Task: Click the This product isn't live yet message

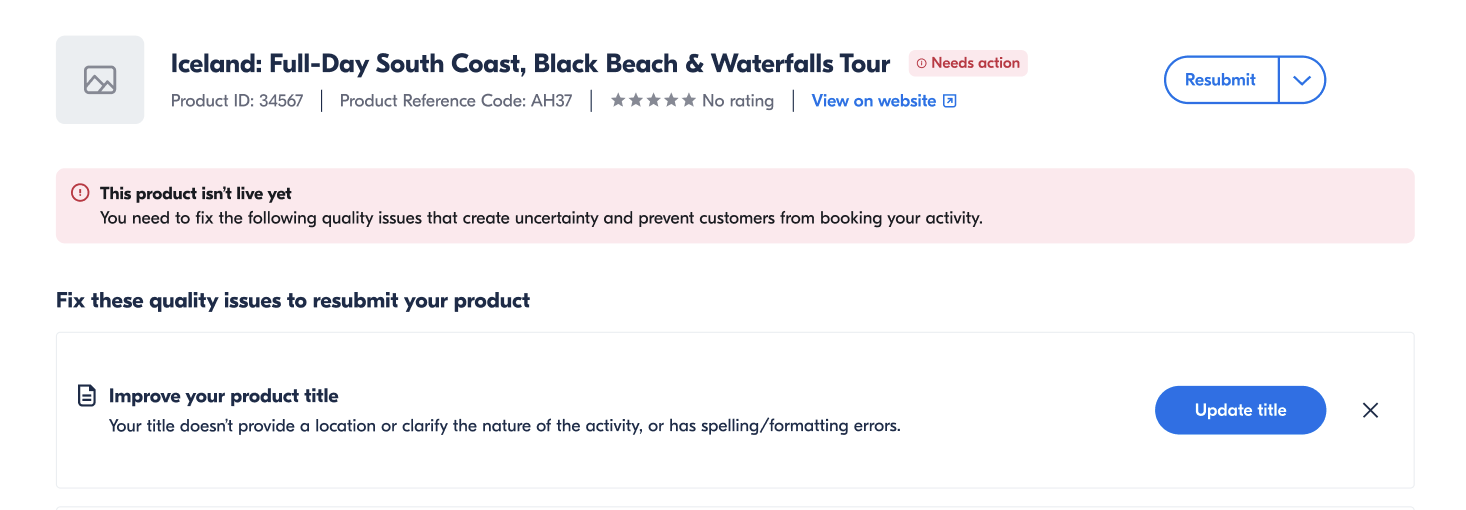Action: 196,194
